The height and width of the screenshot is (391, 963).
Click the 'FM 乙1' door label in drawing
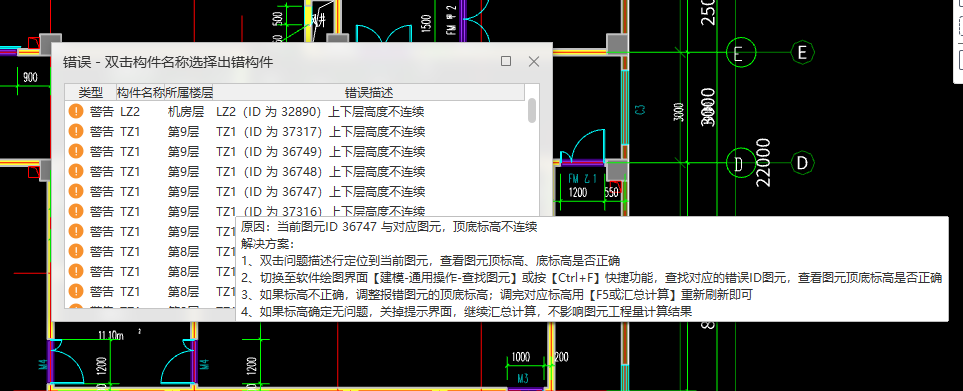[583, 179]
